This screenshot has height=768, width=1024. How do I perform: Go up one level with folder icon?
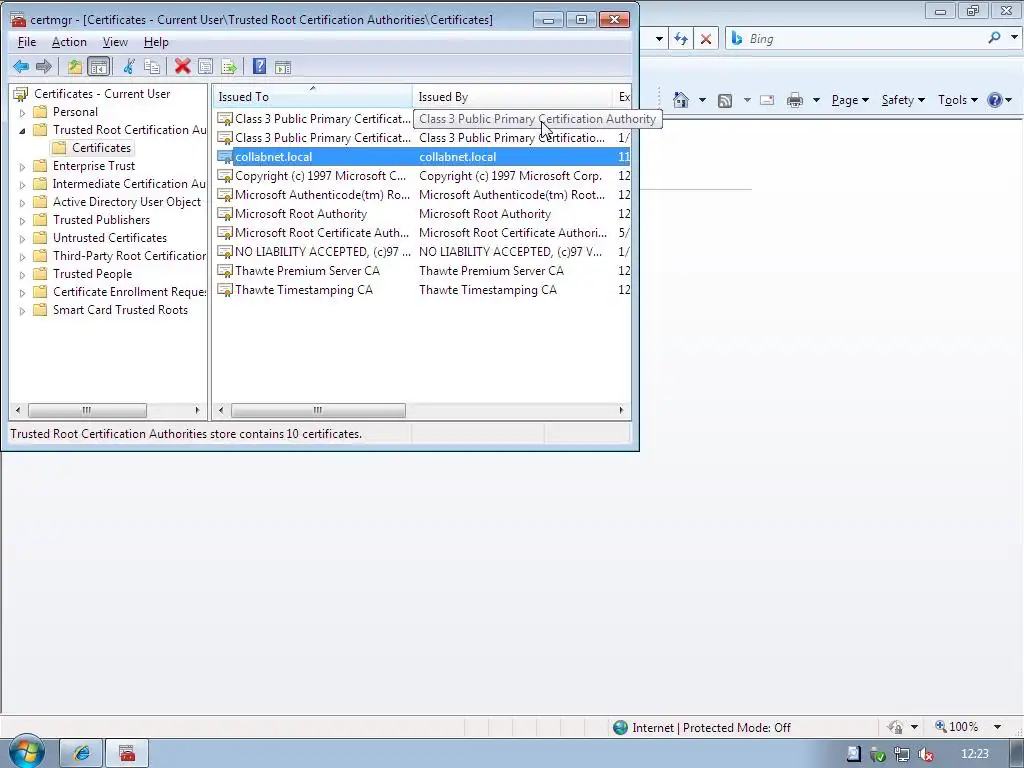[74, 67]
